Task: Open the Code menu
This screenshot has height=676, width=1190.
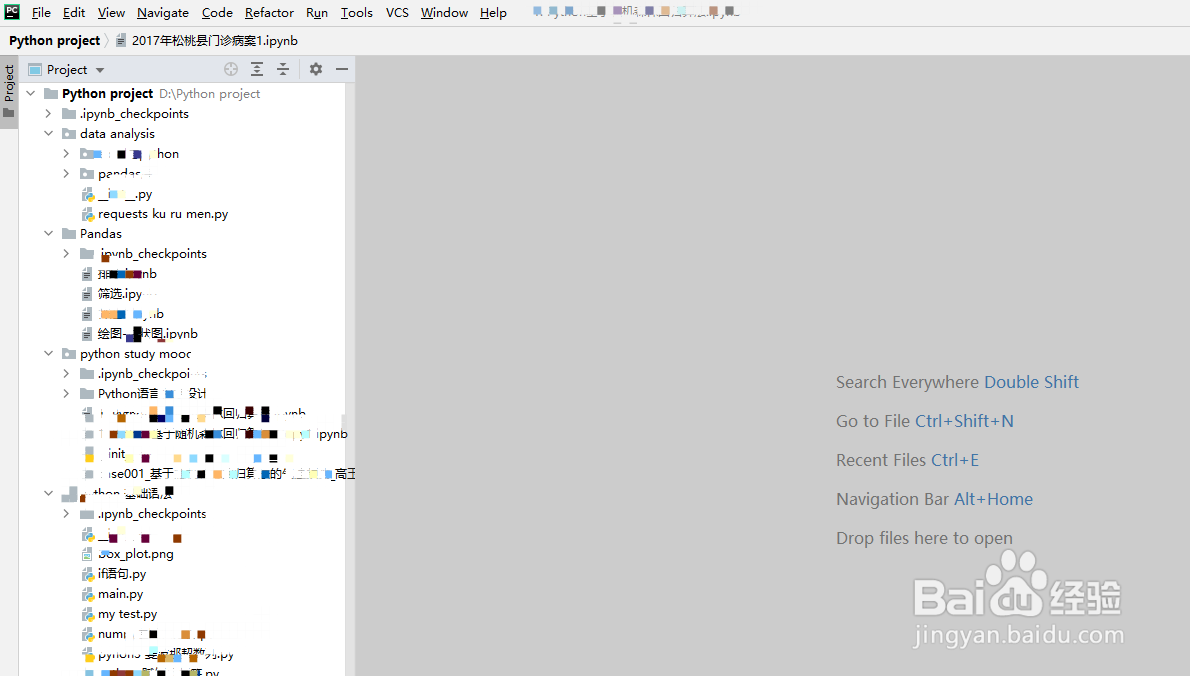Action: point(217,13)
